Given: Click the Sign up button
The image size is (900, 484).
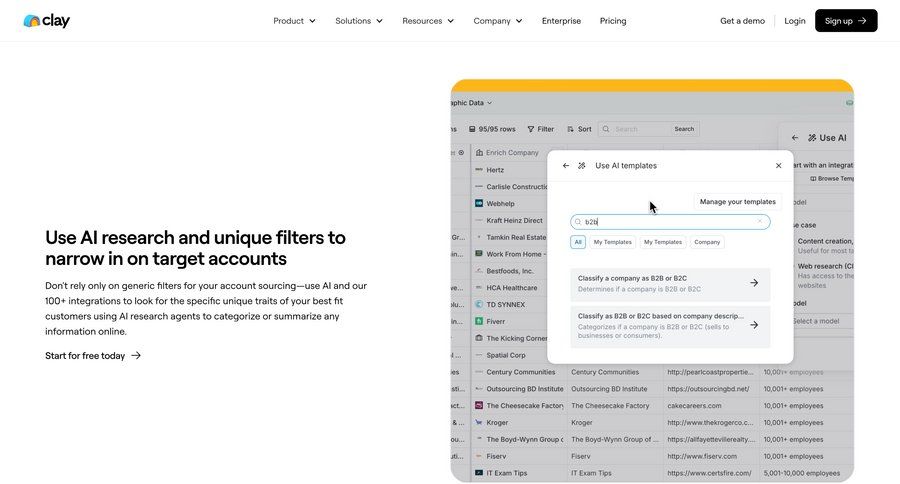Looking at the screenshot, I should [x=846, y=21].
